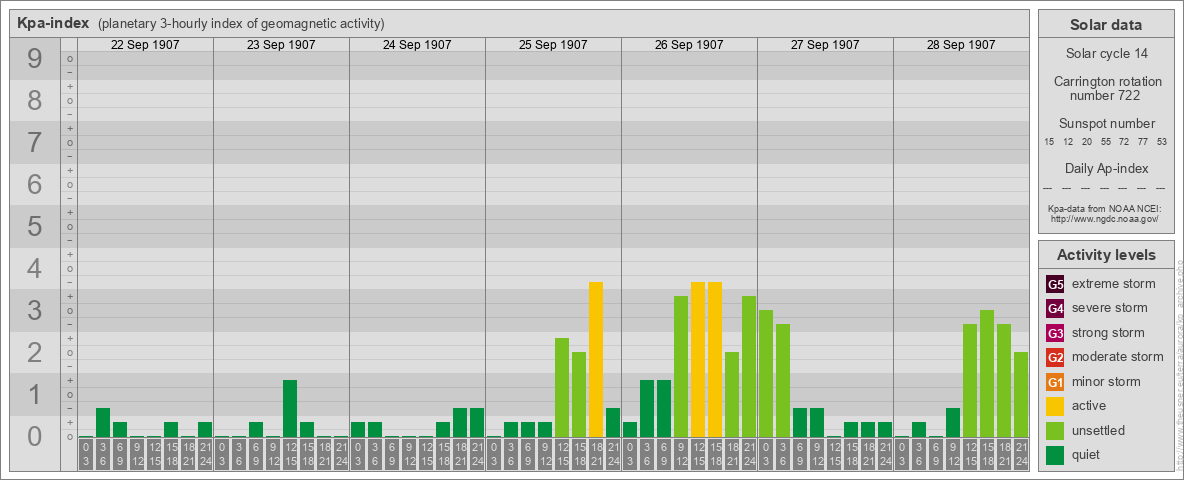Click the 15-18 yellow bar on 26 Sep 1907

tap(714, 359)
